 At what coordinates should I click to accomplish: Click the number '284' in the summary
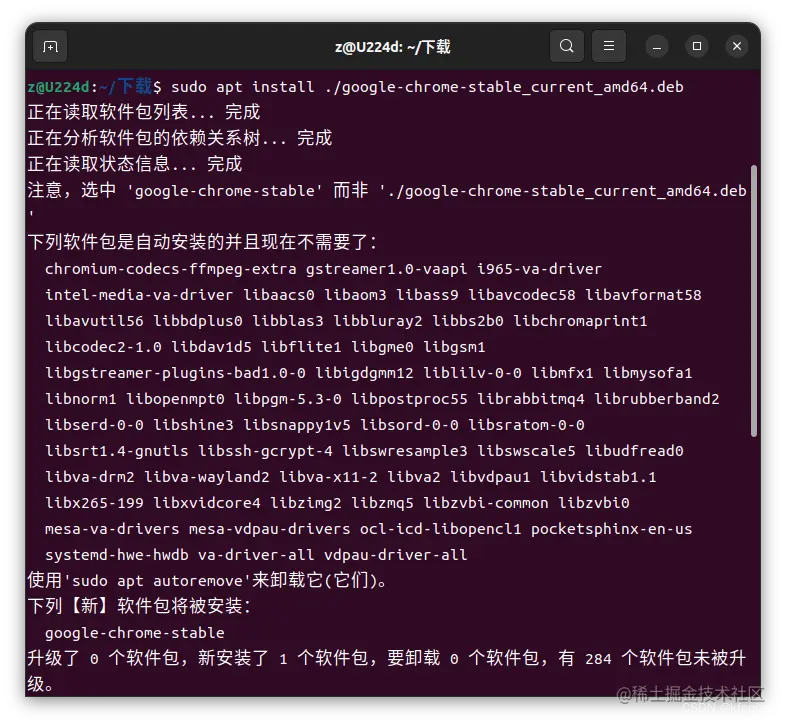point(598,659)
